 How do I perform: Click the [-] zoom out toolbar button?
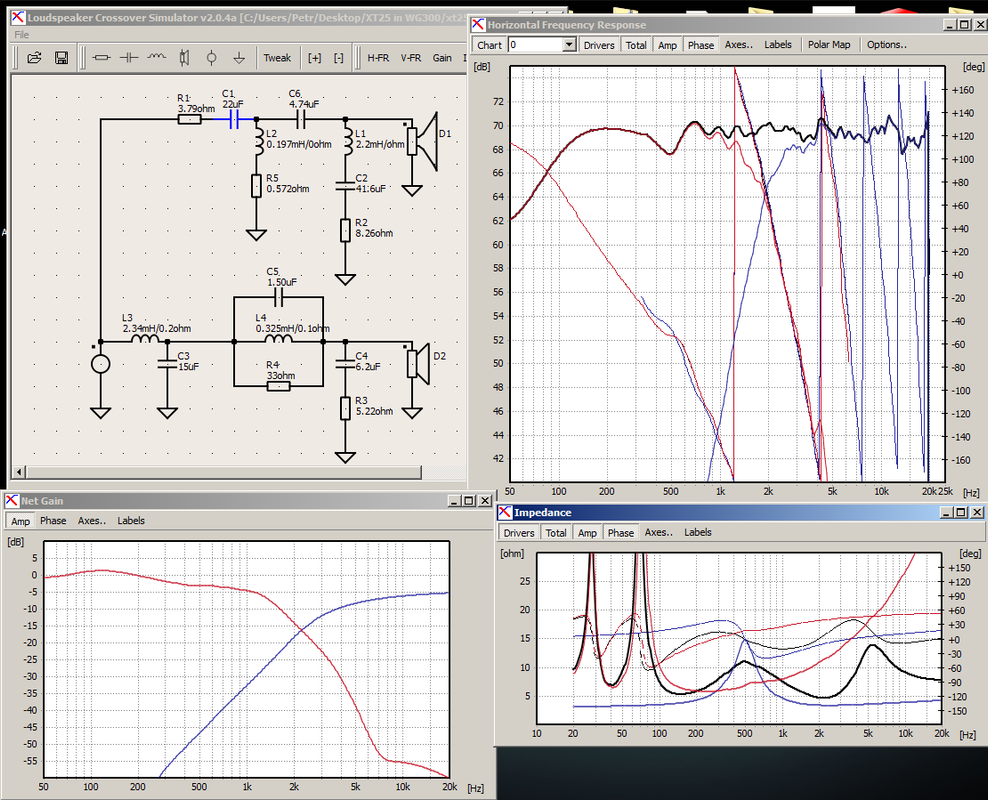(339, 58)
